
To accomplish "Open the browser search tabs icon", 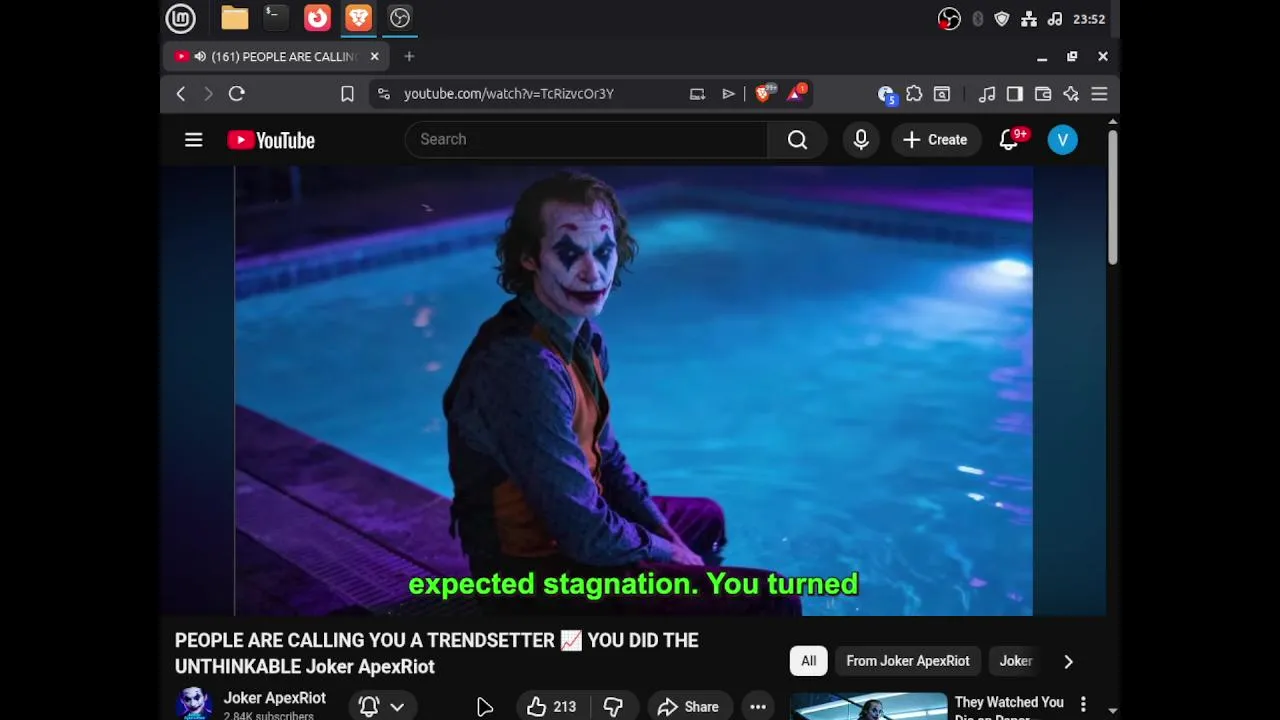I will pyautogui.click(x=942, y=94).
